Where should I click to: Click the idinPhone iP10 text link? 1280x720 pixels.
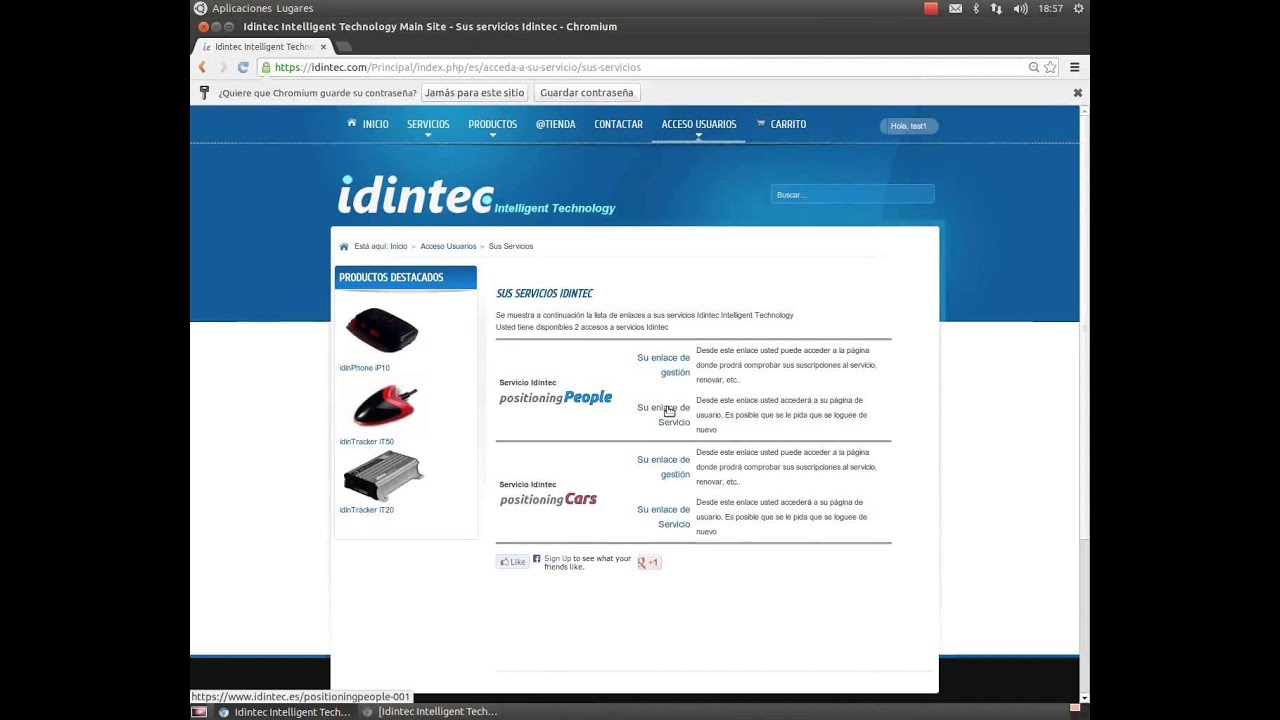pyautogui.click(x=364, y=368)
